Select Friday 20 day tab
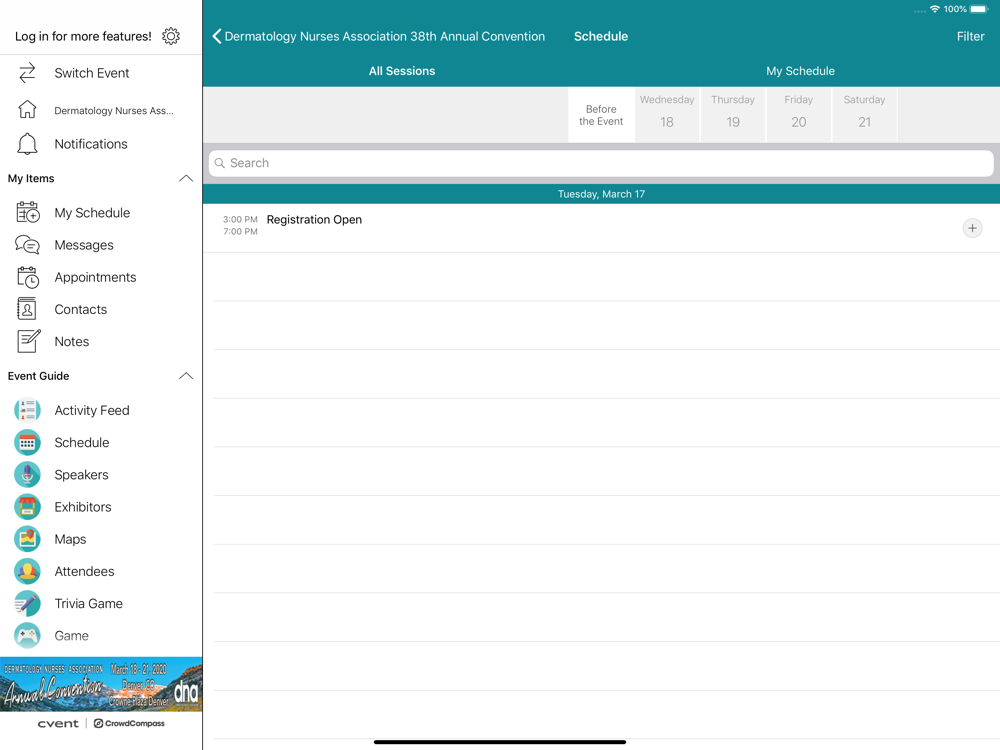The image size is (1000, 750). tap(798, 115)
